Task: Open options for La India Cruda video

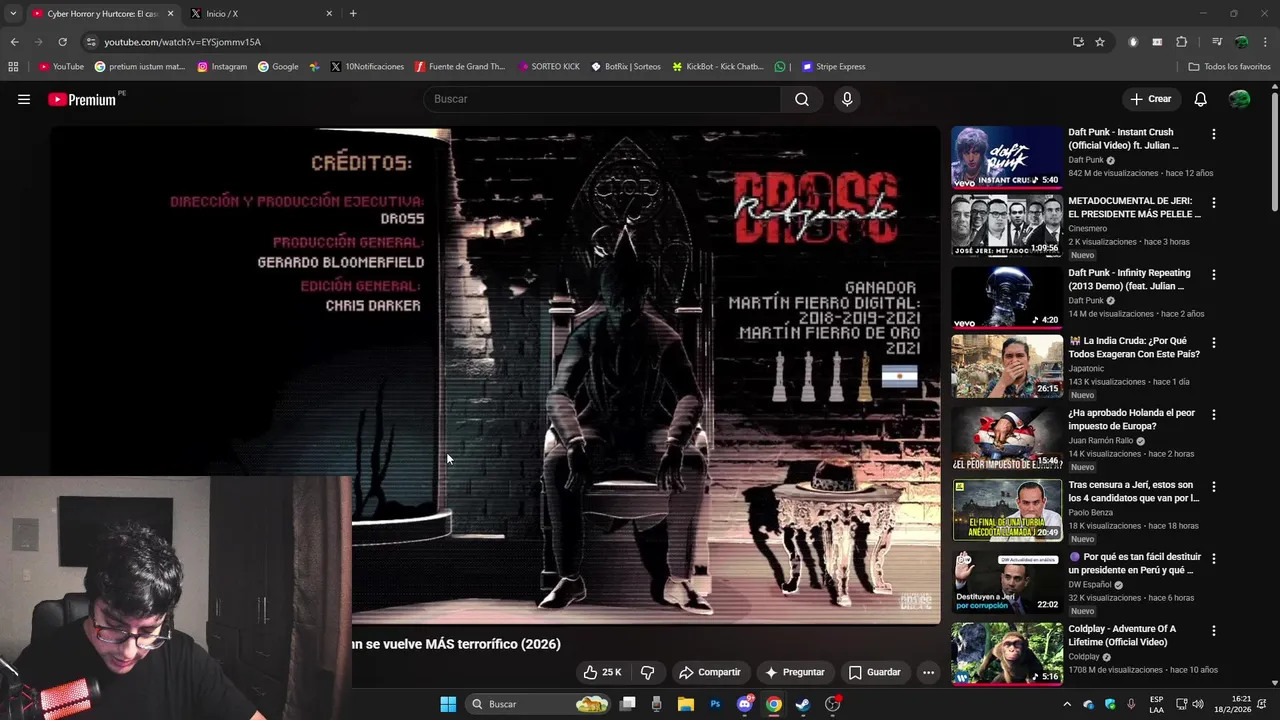Action: tap(1214, 342)
